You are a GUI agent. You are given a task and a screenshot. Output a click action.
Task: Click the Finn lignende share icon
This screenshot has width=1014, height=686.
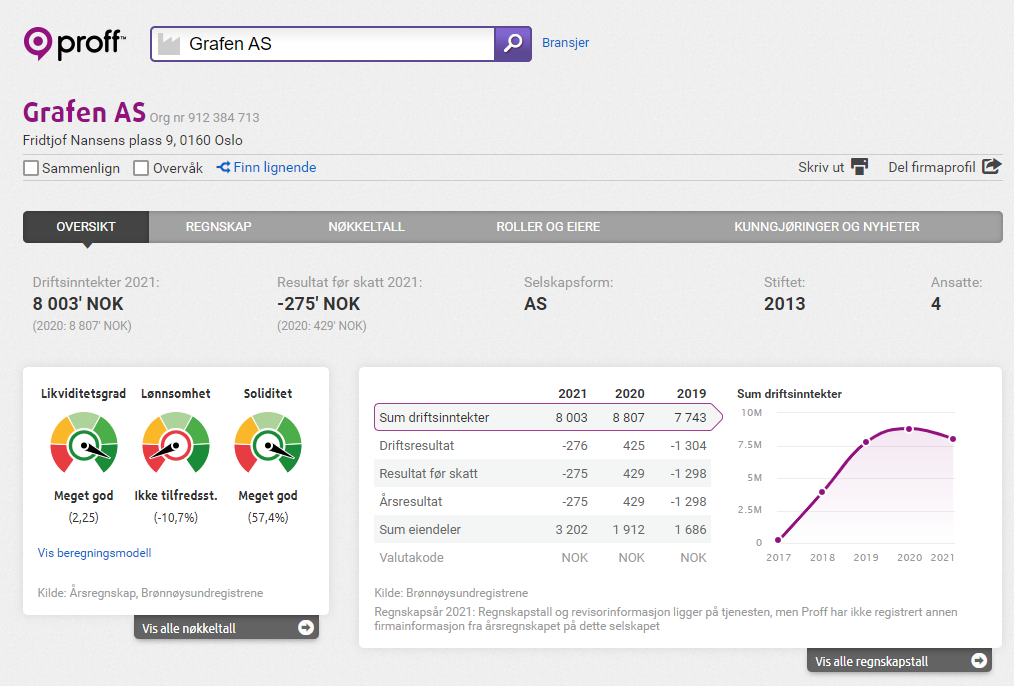click(x=223, y=167)
